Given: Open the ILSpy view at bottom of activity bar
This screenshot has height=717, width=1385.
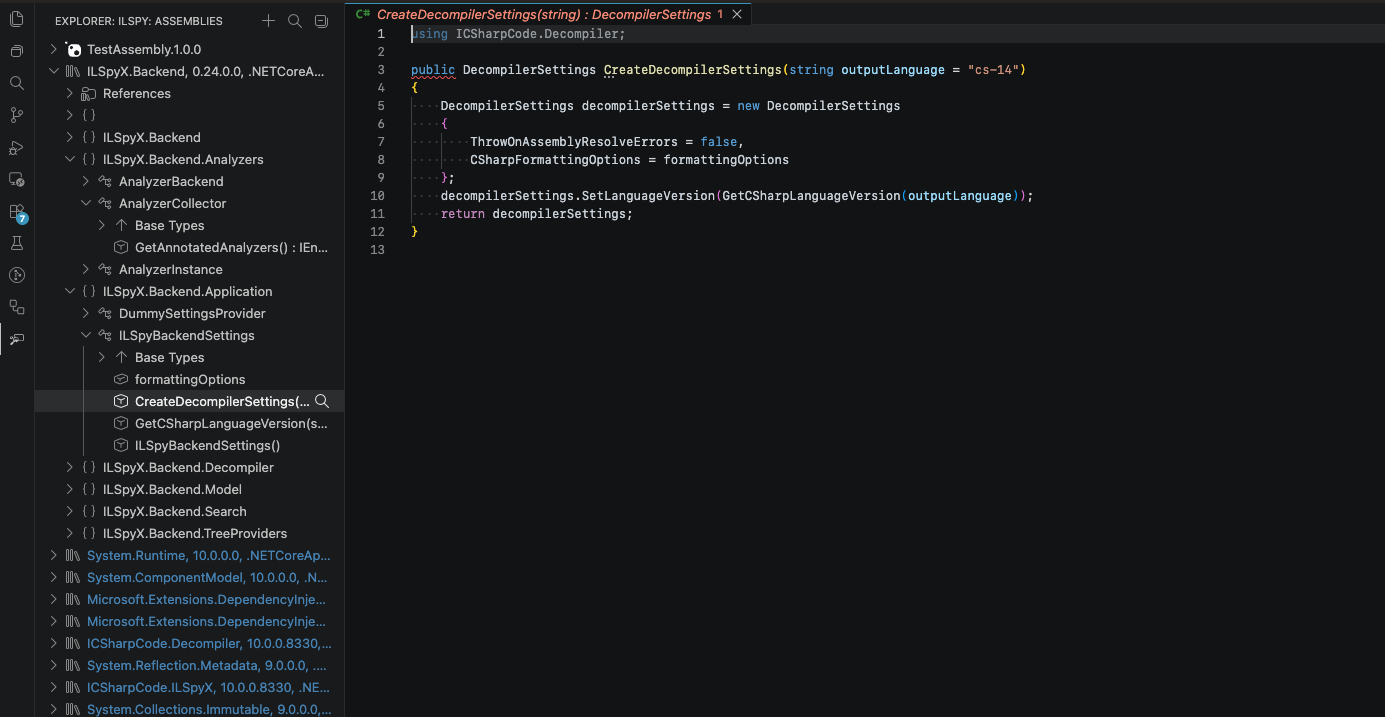Looking at the screenshot, I should click(16, 339).
